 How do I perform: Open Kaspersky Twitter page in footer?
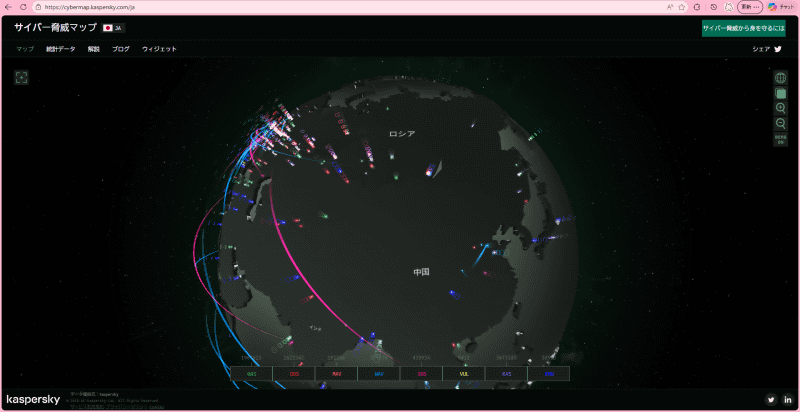click(x=771, y=399)
